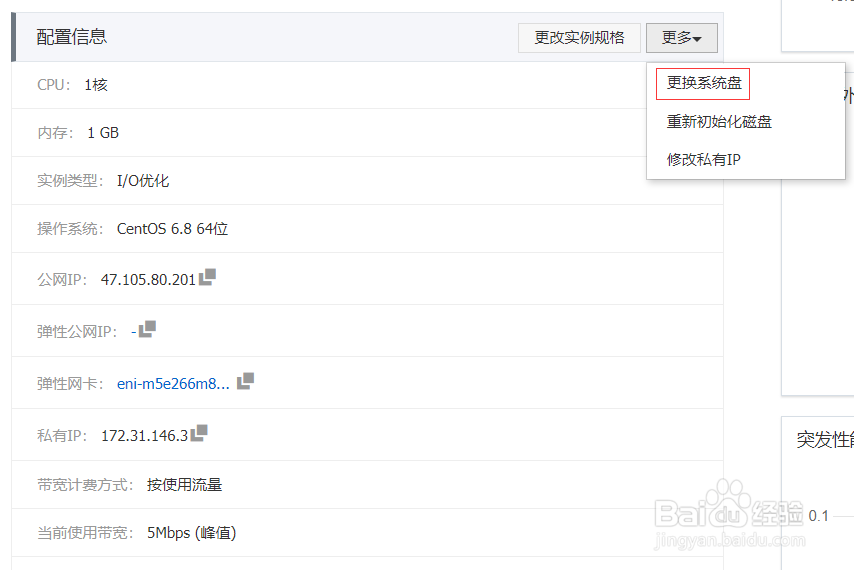854x570 pixels.
Task: Click the 带宽计费方式 label
Action: click(85, 485)
